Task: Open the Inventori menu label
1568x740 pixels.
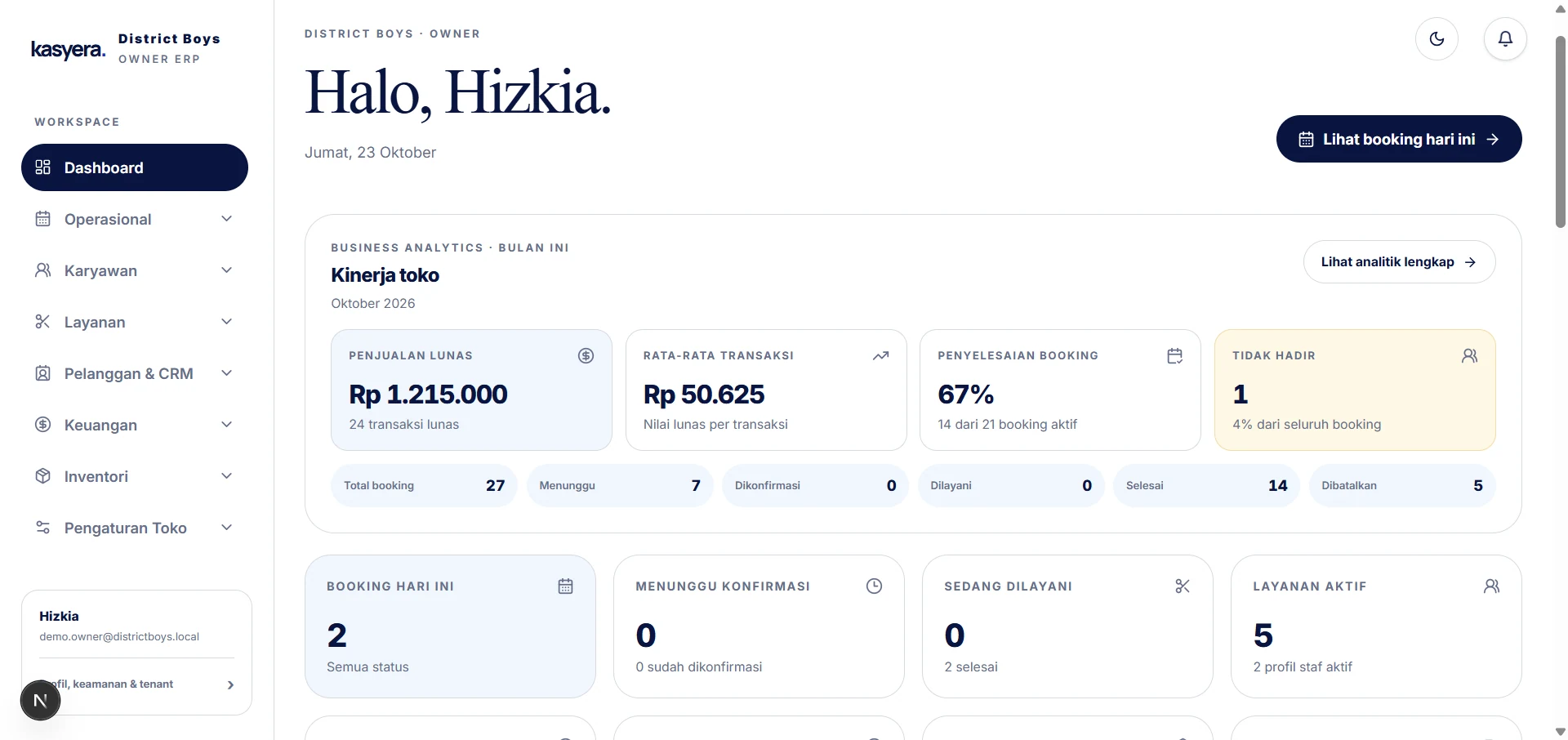Action: point(96,476)
